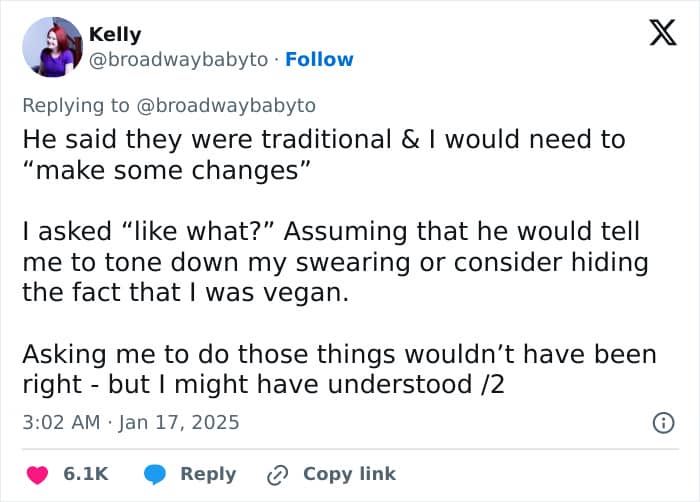The width and height of the screenshot is (700, 502).
Task: Click the blue speech bubble icon
Action: (155, 475)
